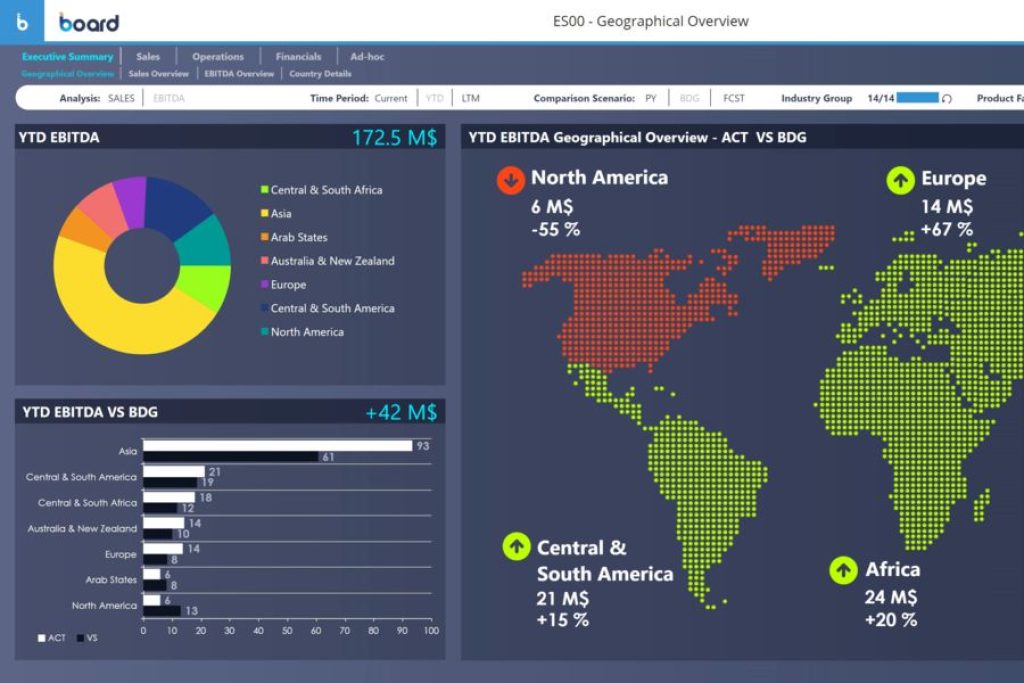The width and height of the screenshot is (1024, 683).
Task: Set Analysis to SALES
Action: tap(121, 99)
